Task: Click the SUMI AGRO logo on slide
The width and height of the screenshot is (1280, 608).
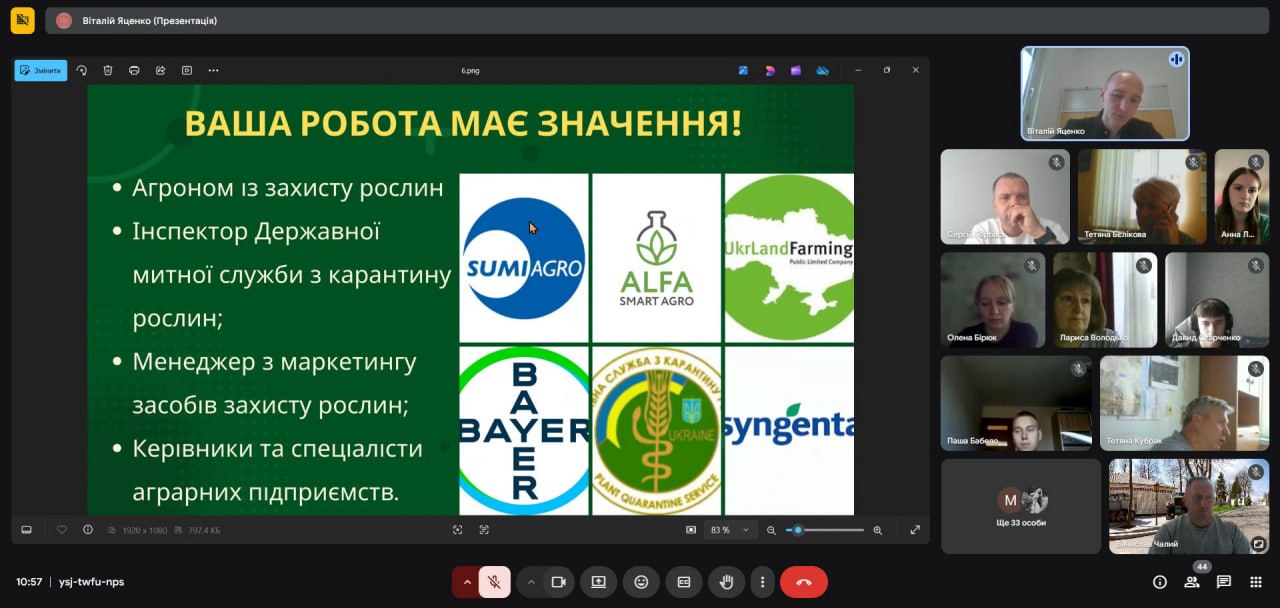Action: 524,258
